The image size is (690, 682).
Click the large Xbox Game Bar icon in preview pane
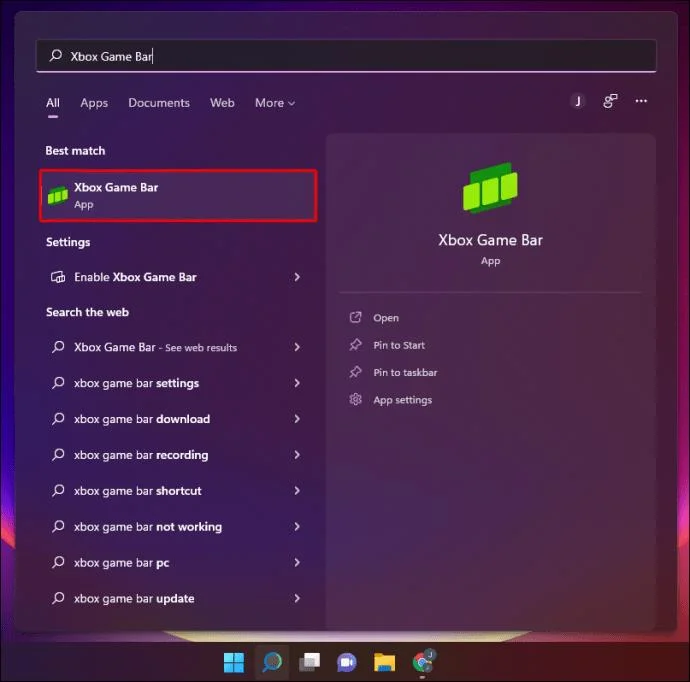pyautogui.click(x=490, y=188)
